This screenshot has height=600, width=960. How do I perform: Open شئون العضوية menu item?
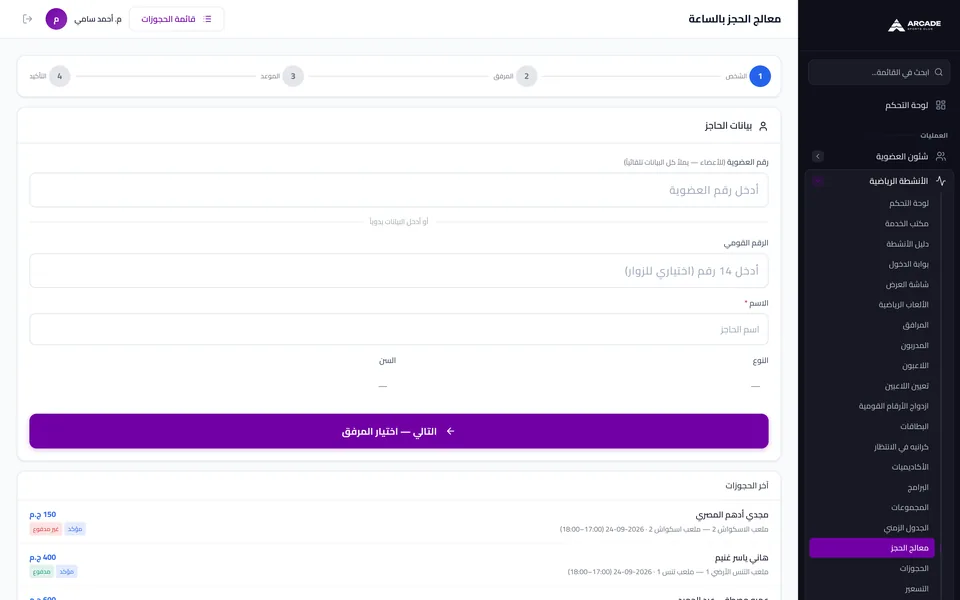pyautogui.click(x=902, y=157)
